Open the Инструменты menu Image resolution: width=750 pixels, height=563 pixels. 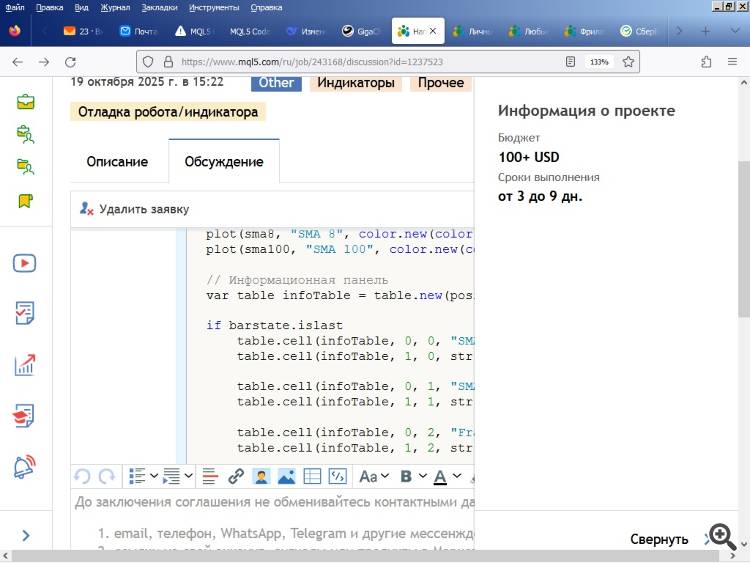coord(214,8)
